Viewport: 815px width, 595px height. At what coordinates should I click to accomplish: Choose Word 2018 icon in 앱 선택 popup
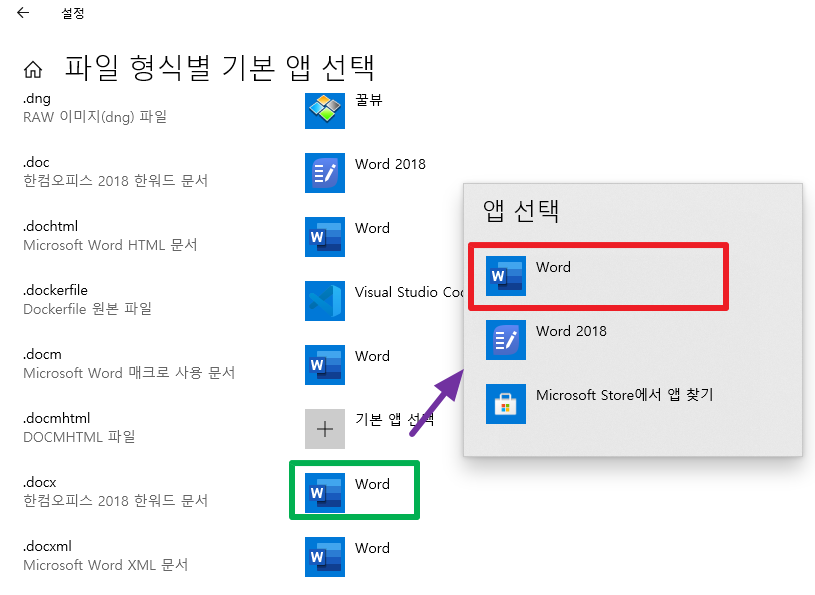coord(506,340)
